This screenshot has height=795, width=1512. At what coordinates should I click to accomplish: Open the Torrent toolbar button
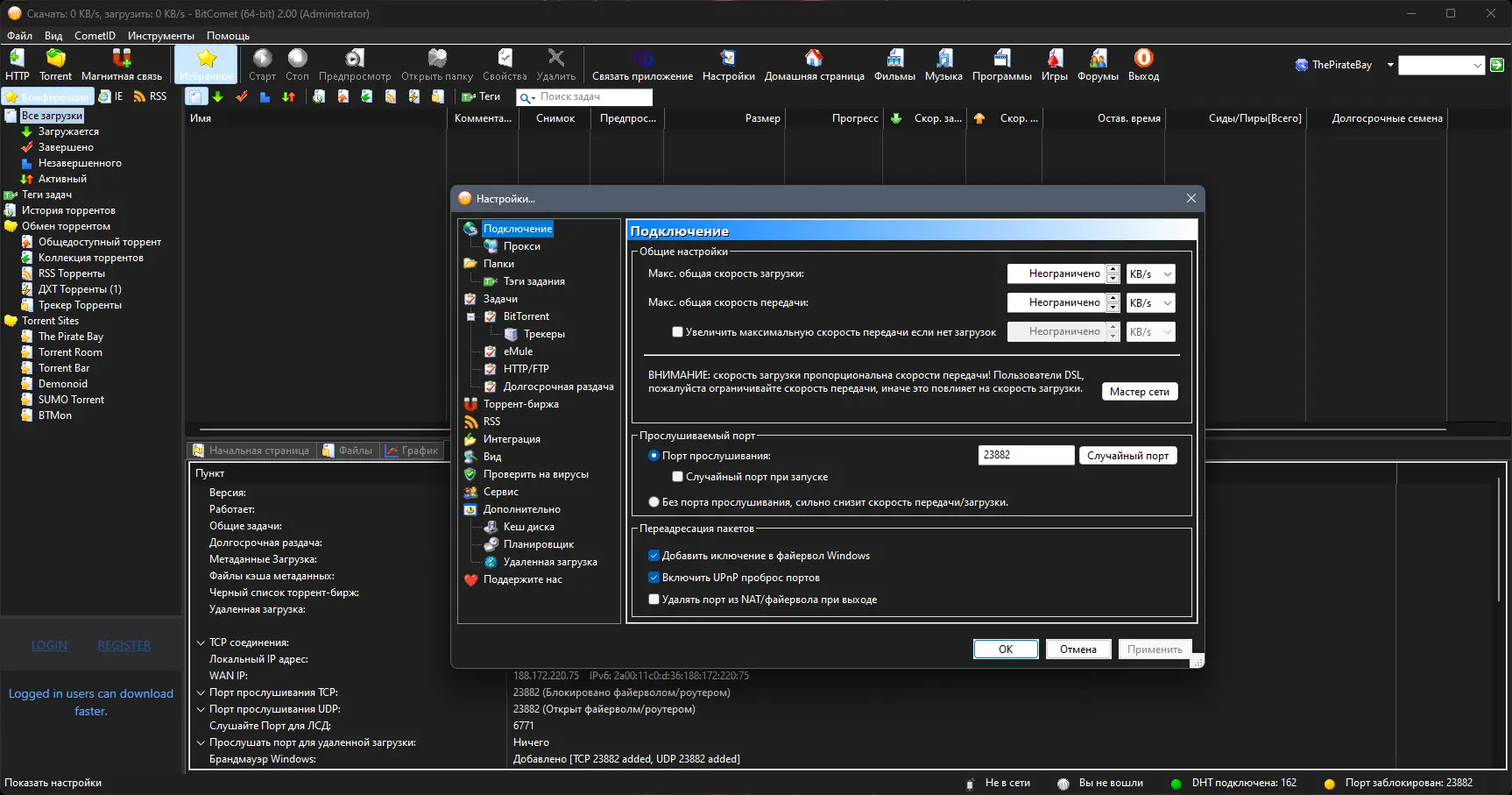pyautogui.click(x=55, y=65)
